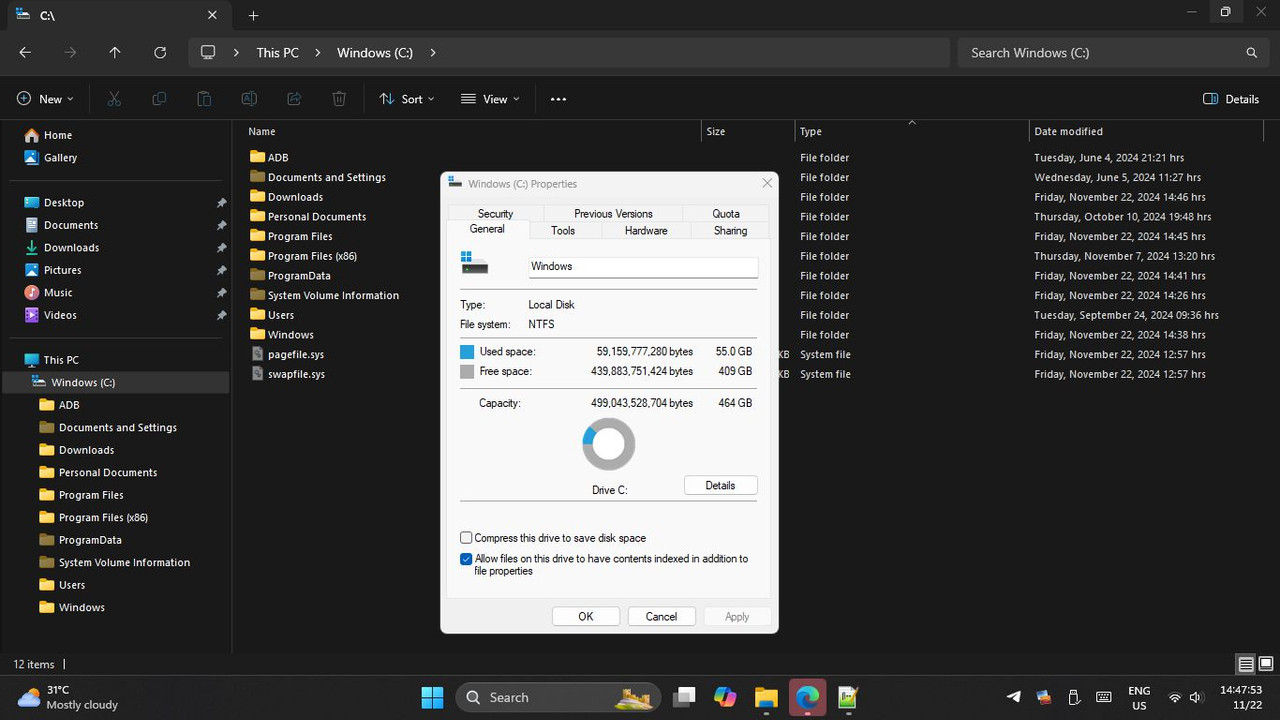Select the Delete icon in the toolbar
Screen dimensions: 1280x720
click(x=339, y=98)
